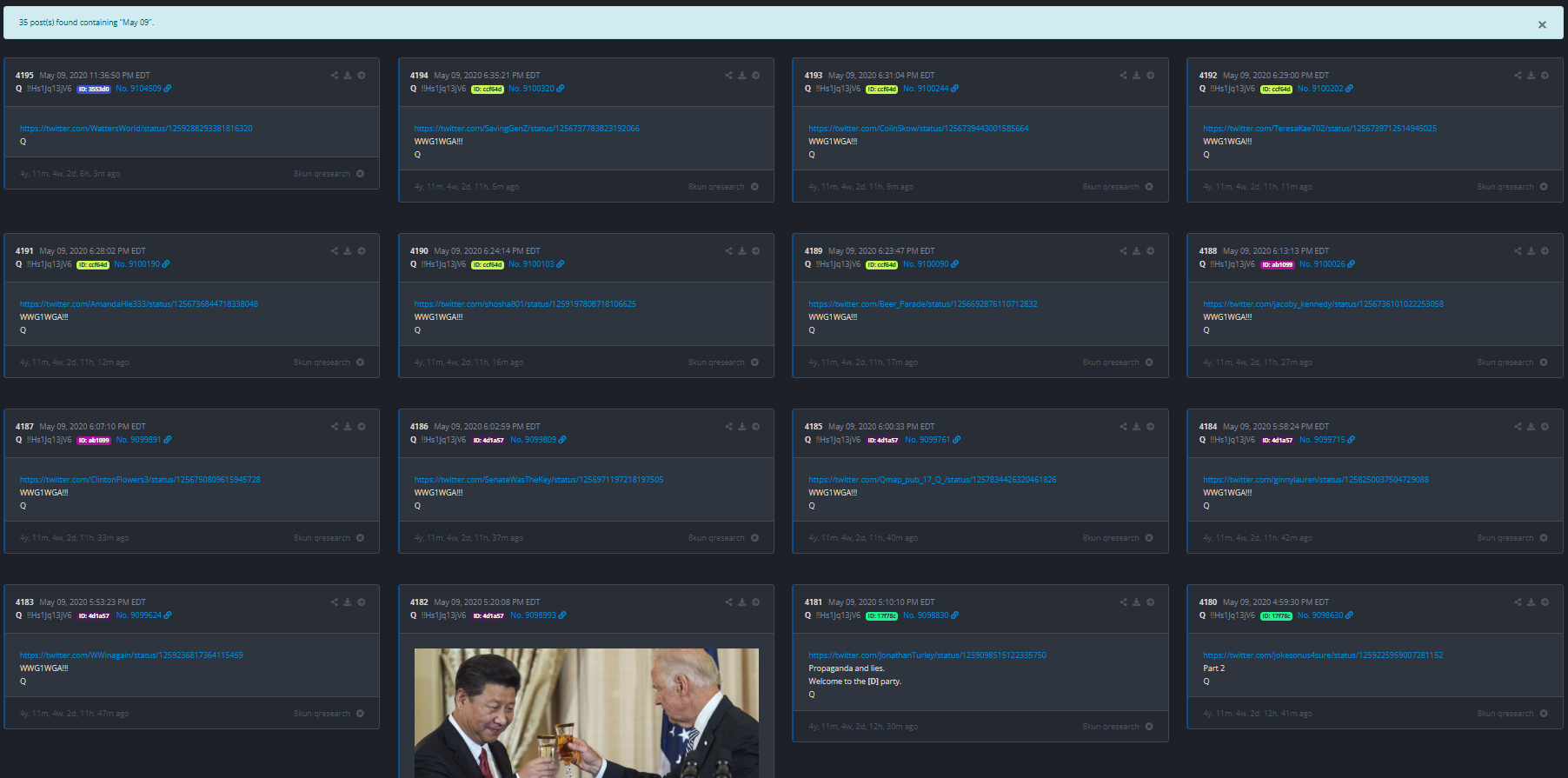Open the JonathanTurley Twitter status link
Viewport: 1568px width, 778px height.
pyautogui.click(x=927, y=655)
